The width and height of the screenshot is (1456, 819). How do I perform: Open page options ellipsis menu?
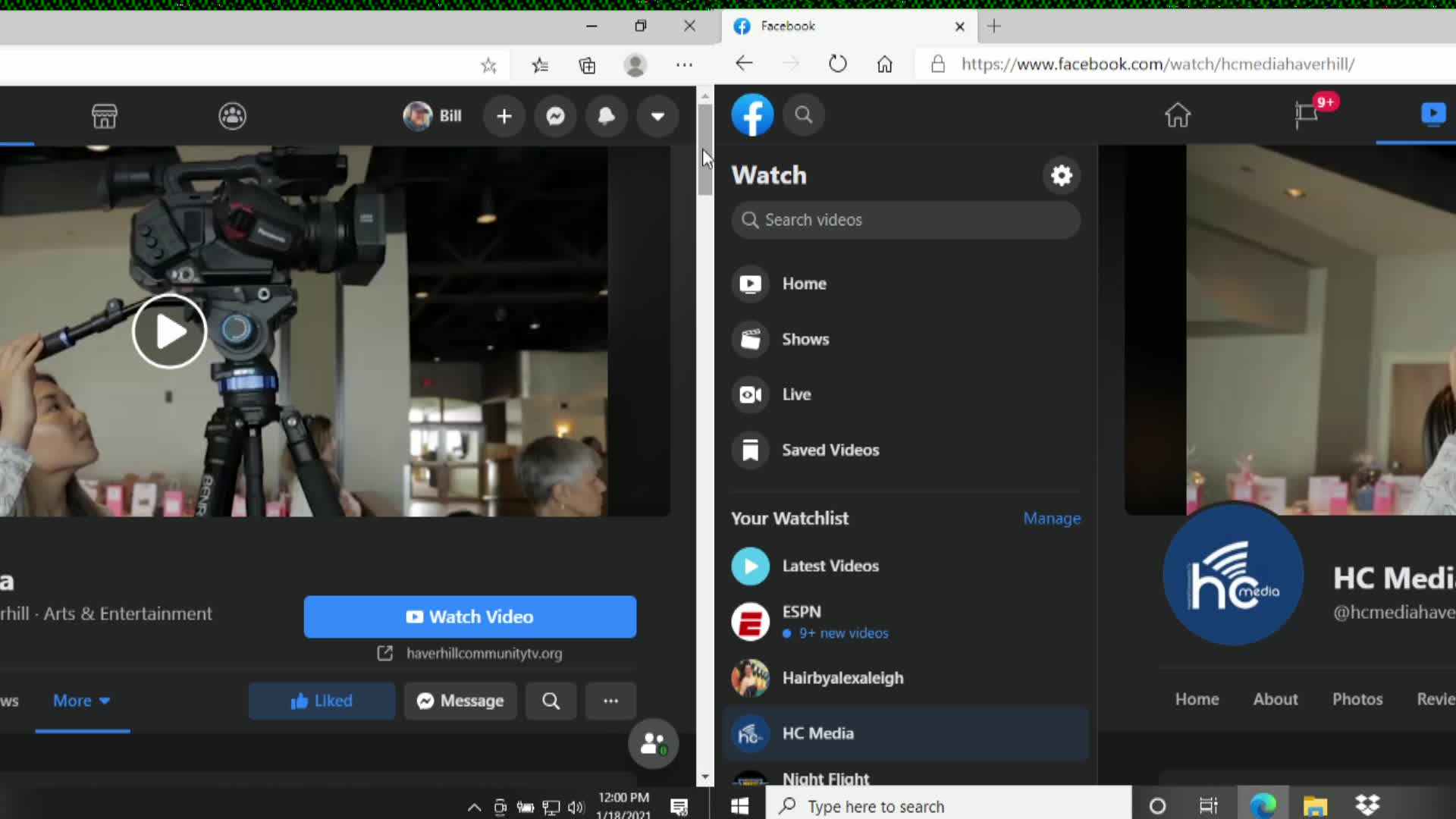click(x=610, y=701)
